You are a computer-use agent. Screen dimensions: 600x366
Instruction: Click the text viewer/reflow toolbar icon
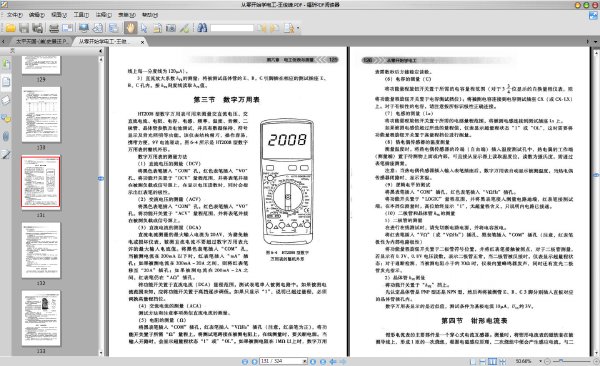coord(114,28)
